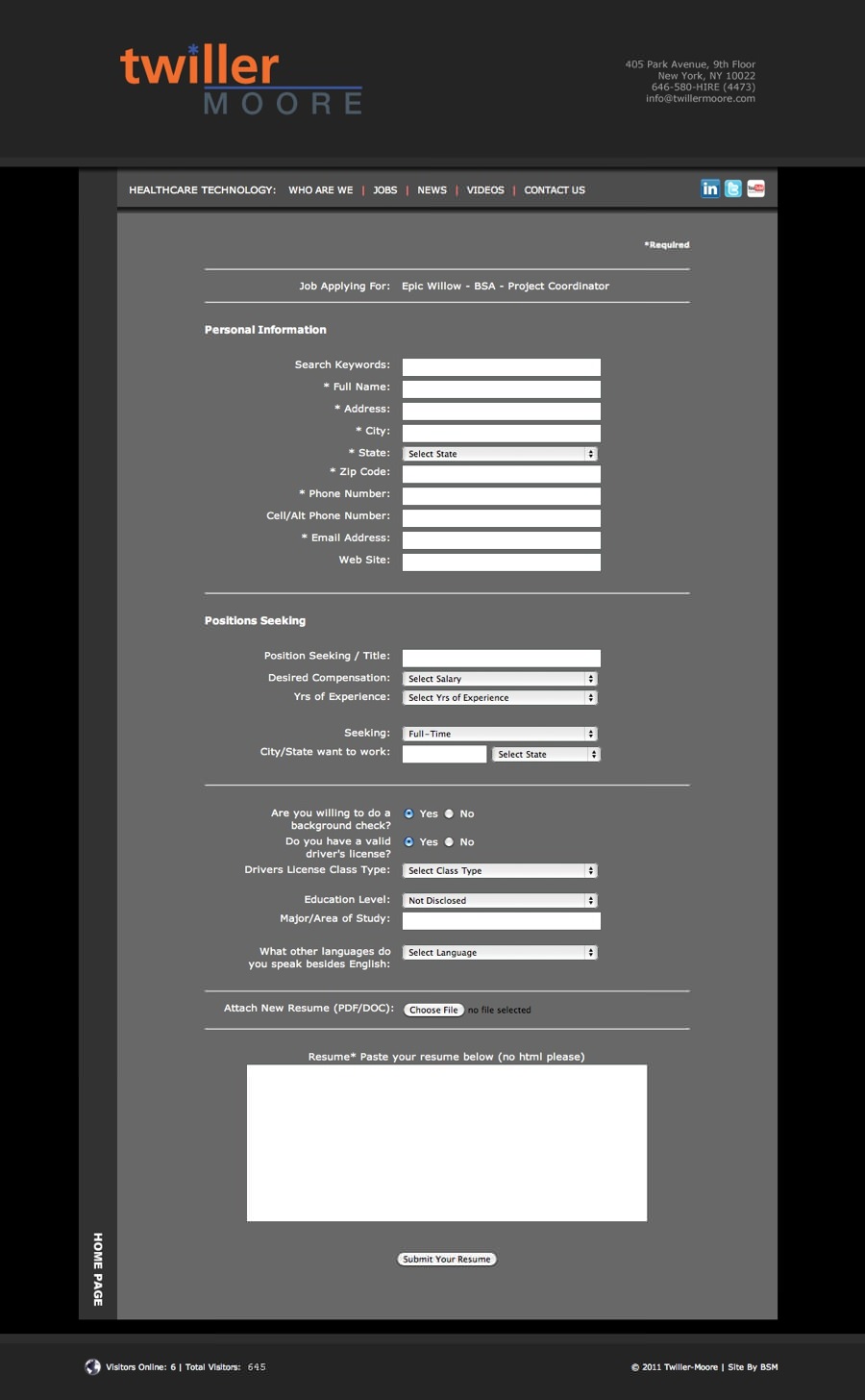Submit the form with Submit Your Resume

[447, 1260]
